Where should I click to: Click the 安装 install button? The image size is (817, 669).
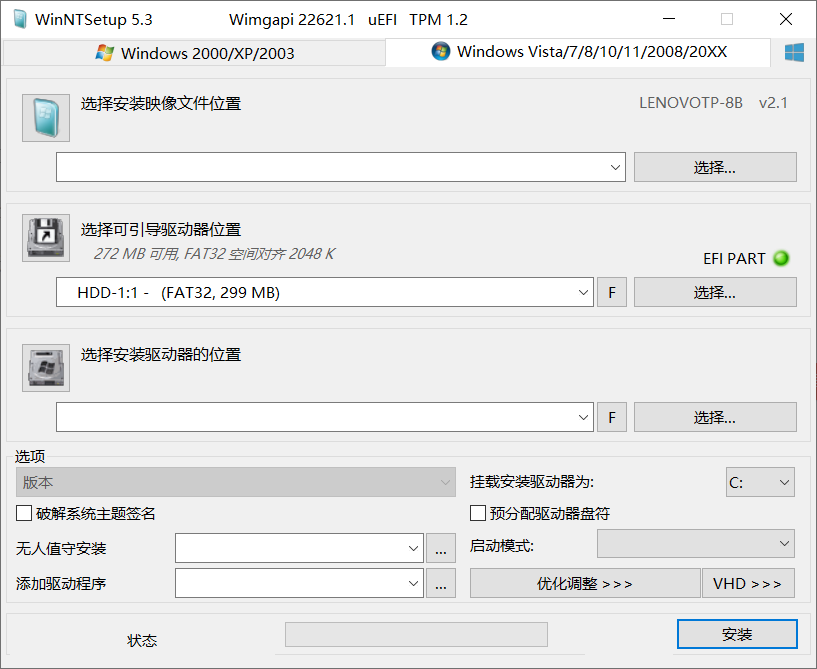[737, 634]
